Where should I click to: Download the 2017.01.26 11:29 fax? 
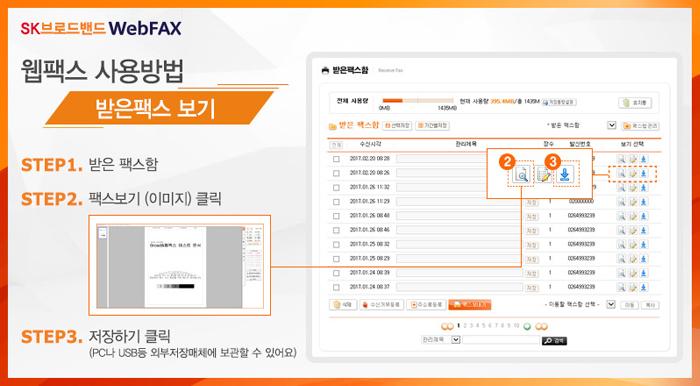click(x=643, y=202)
